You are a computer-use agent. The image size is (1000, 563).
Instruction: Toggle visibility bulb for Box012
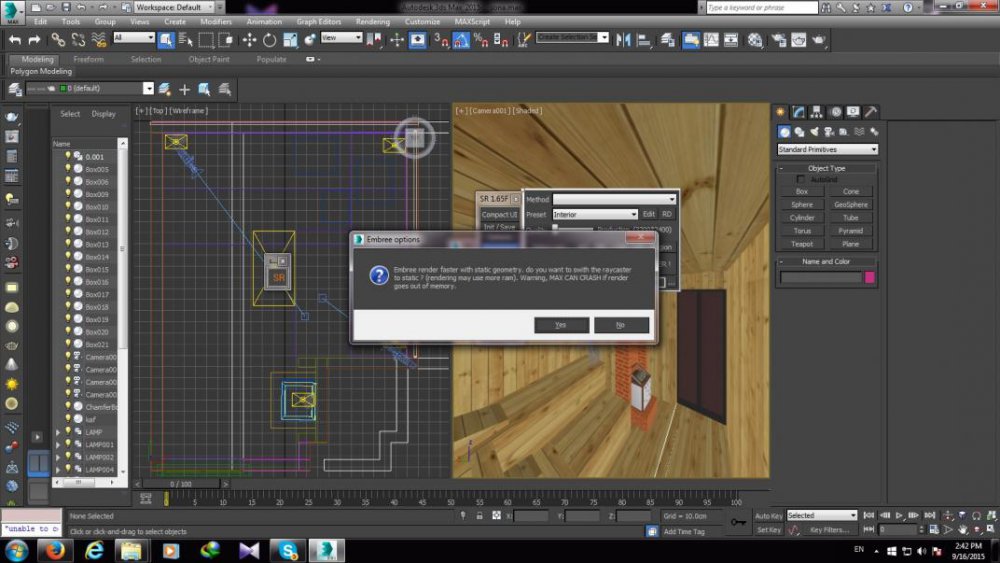[x=68, y=232]
